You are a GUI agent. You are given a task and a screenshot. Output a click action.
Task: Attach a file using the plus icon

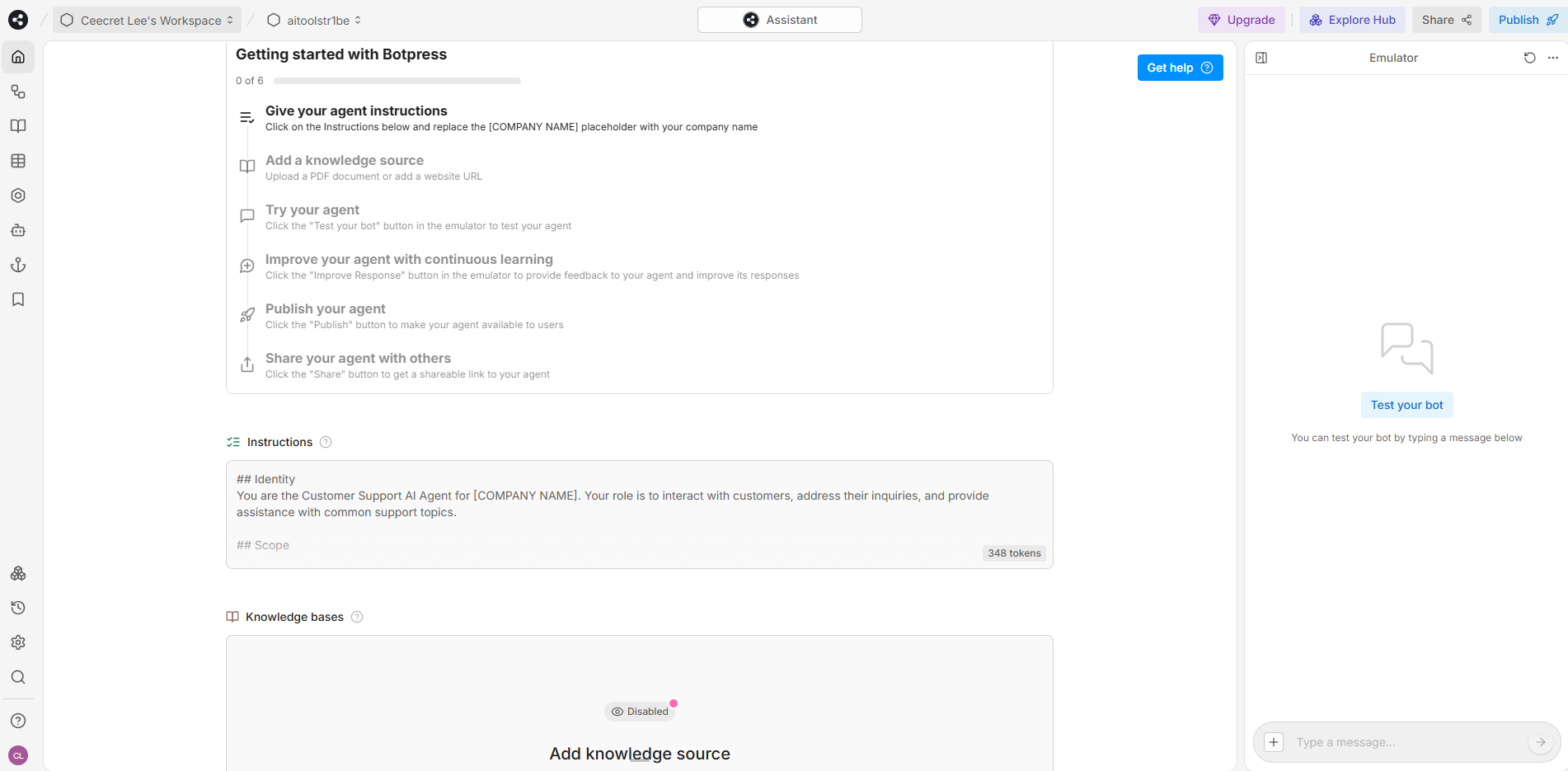(1273, 742)
